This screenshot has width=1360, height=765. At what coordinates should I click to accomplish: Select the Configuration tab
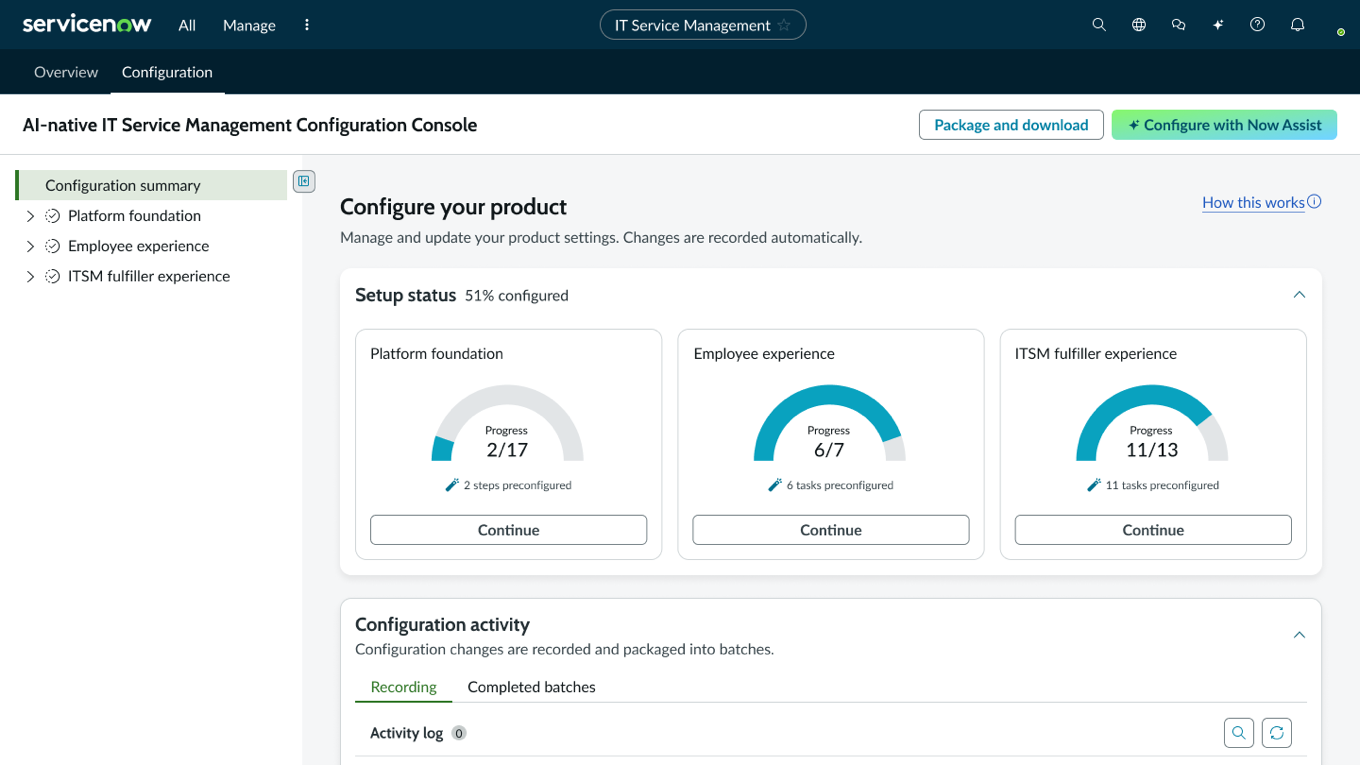click(x=167, y=72)
